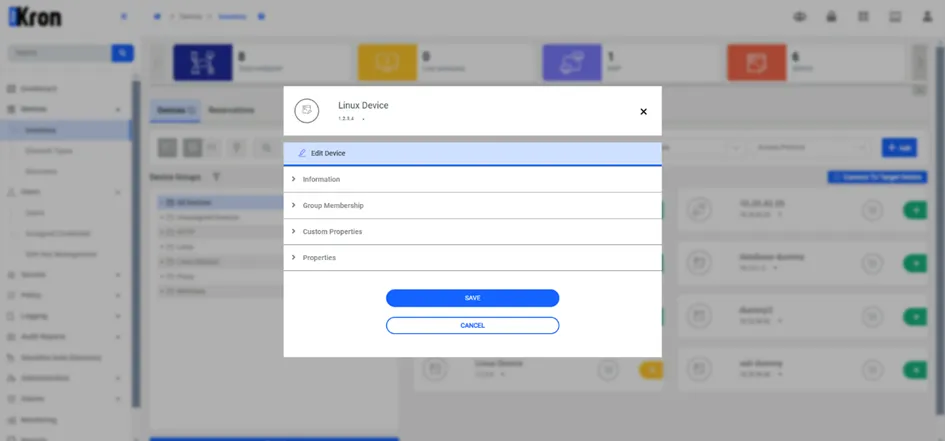Click the device type icon in dialog header
Screen dimensions: 945x441
point(306,111)
